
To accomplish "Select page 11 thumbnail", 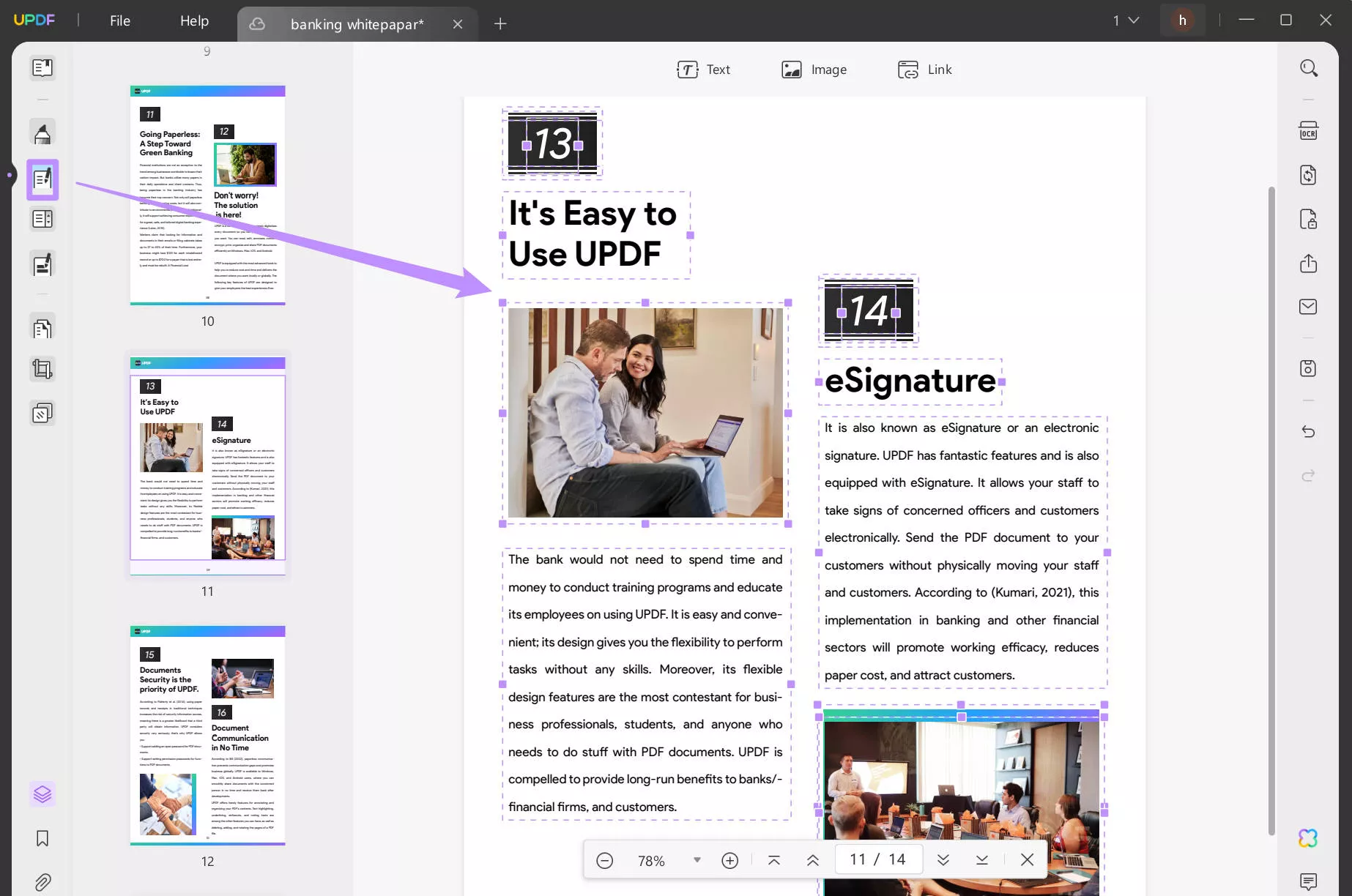I will pos(208,466).
